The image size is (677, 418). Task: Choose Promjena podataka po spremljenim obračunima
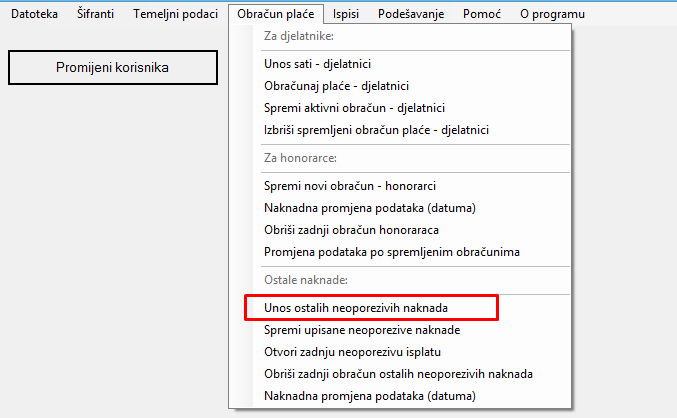click(391, 251)
